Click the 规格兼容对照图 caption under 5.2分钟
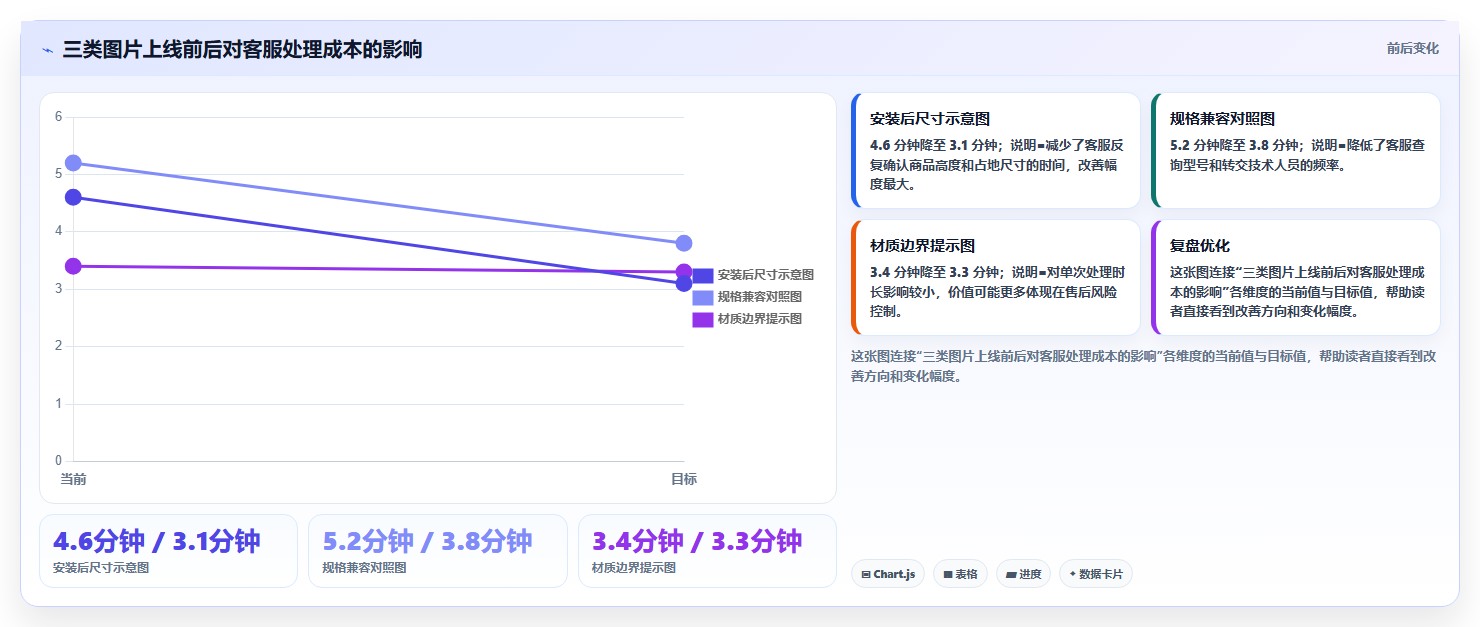 (364, 567)
